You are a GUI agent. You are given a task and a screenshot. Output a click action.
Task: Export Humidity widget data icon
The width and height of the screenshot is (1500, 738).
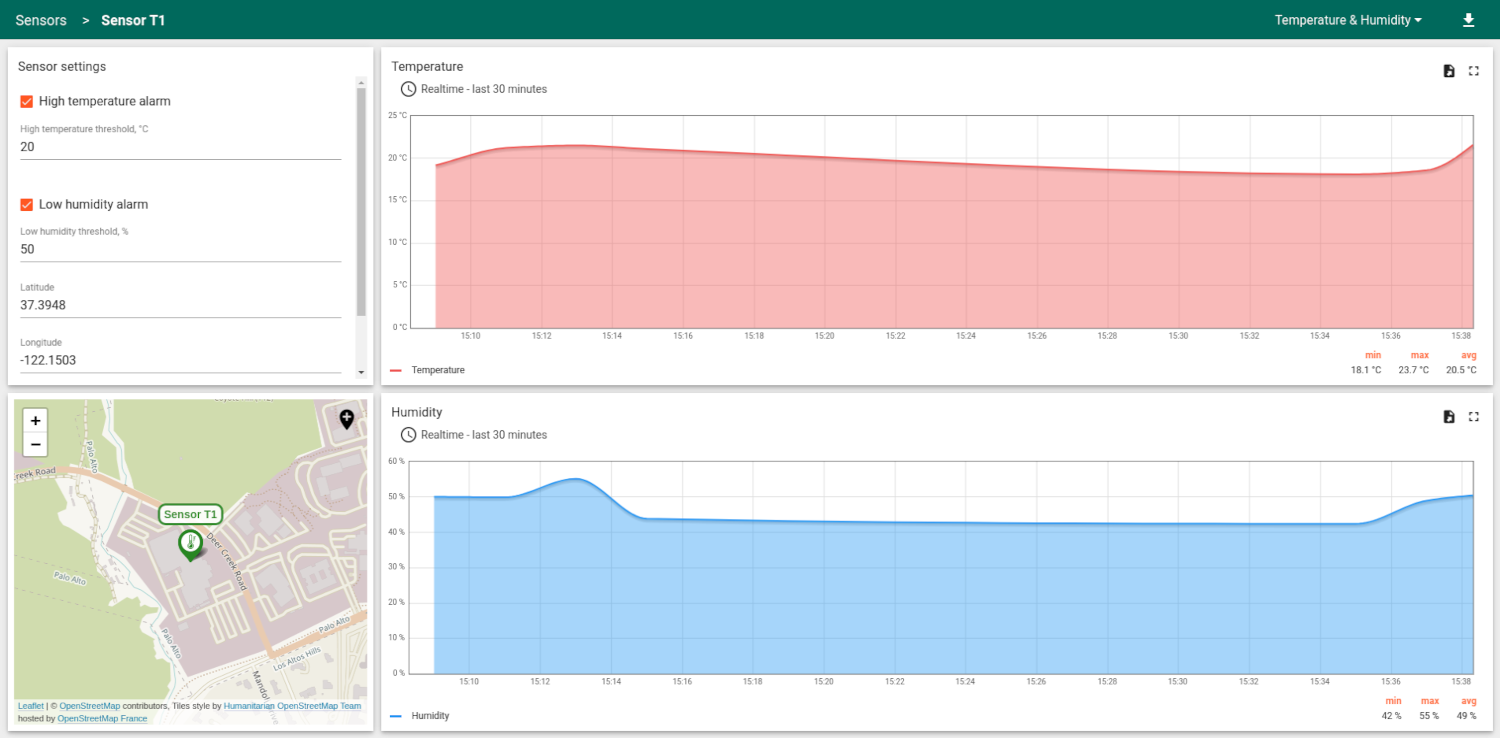click(1449, 417)
